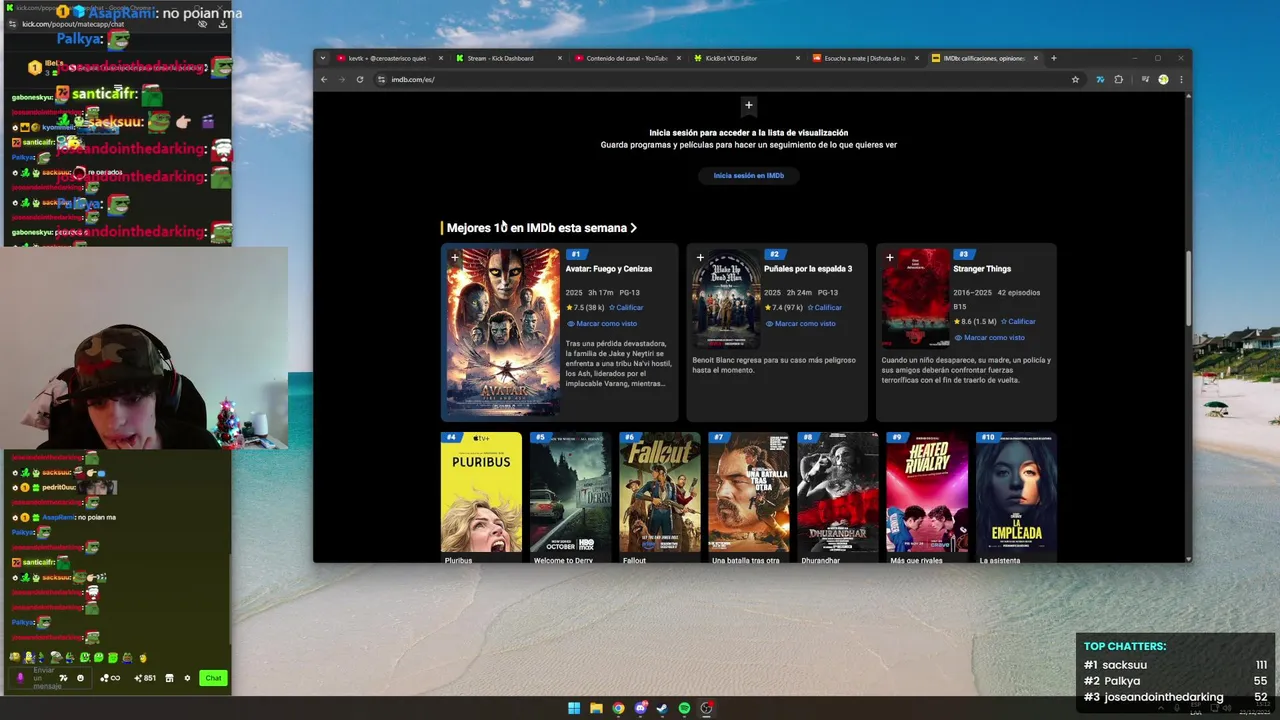Mark Puñales por la espalda 3 as watched

tap(800, 324)
